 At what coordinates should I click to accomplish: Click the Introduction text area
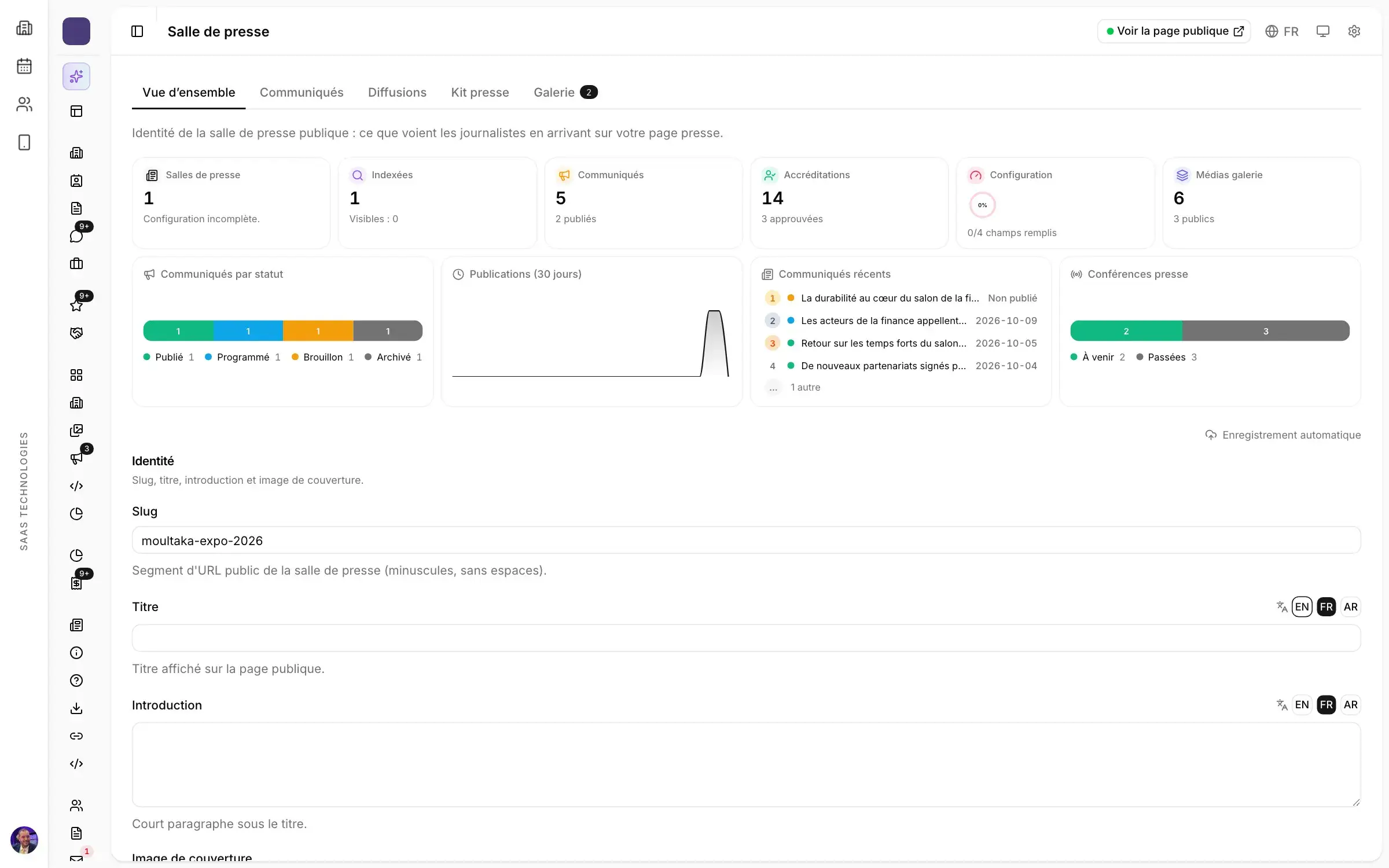(746, 764)
